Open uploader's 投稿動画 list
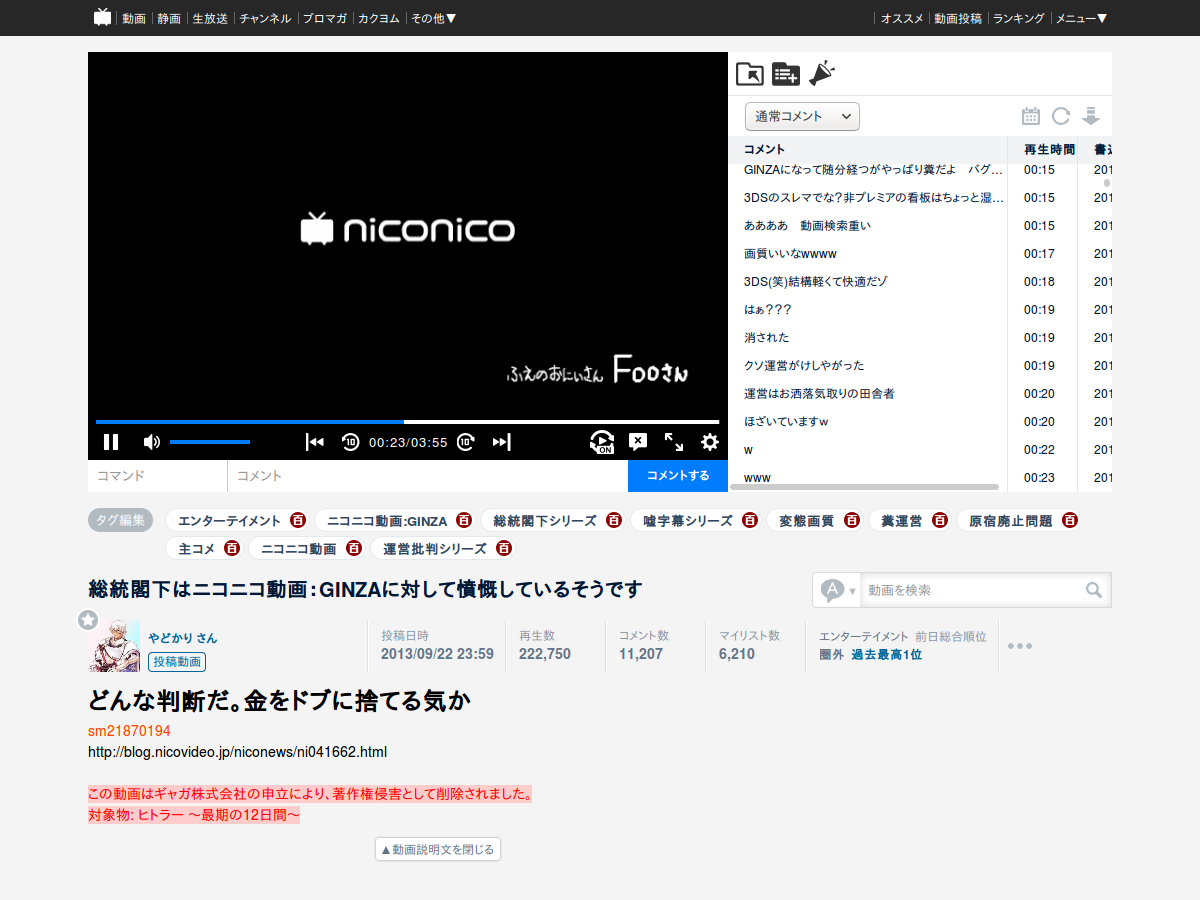 [x=177, y=661]
